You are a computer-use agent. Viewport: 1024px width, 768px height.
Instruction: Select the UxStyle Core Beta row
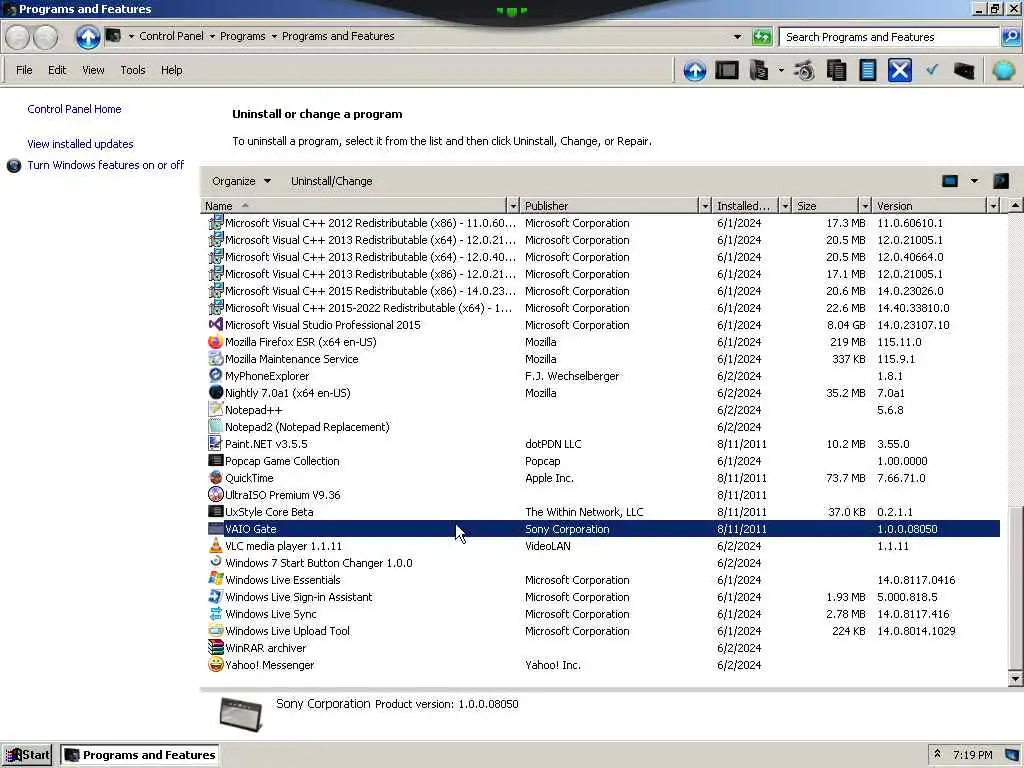tap(603, 511)
